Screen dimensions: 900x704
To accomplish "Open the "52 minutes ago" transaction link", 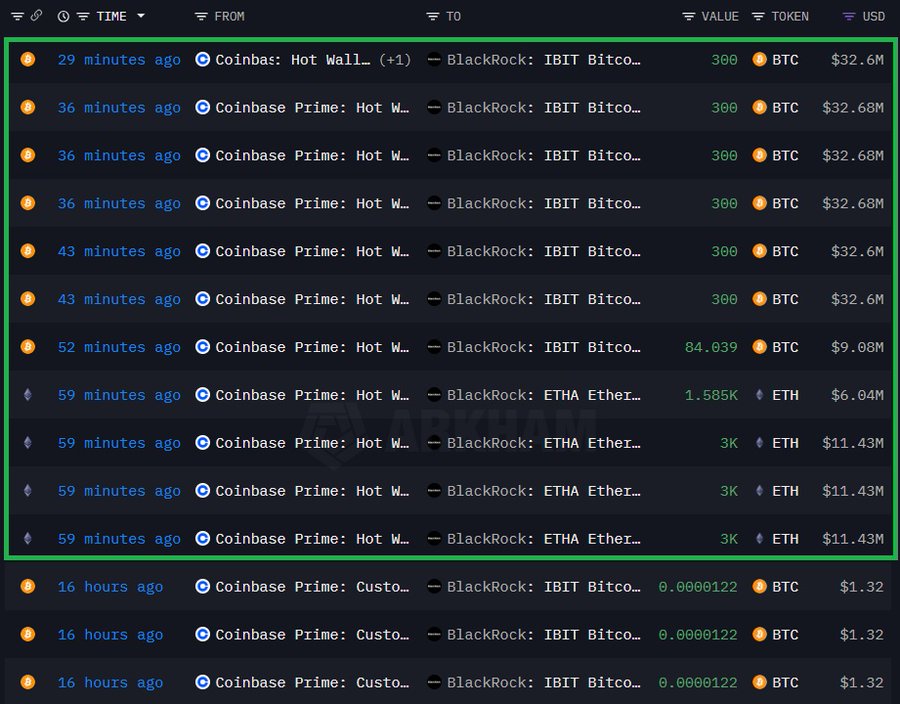I will [x=119, y=347].
